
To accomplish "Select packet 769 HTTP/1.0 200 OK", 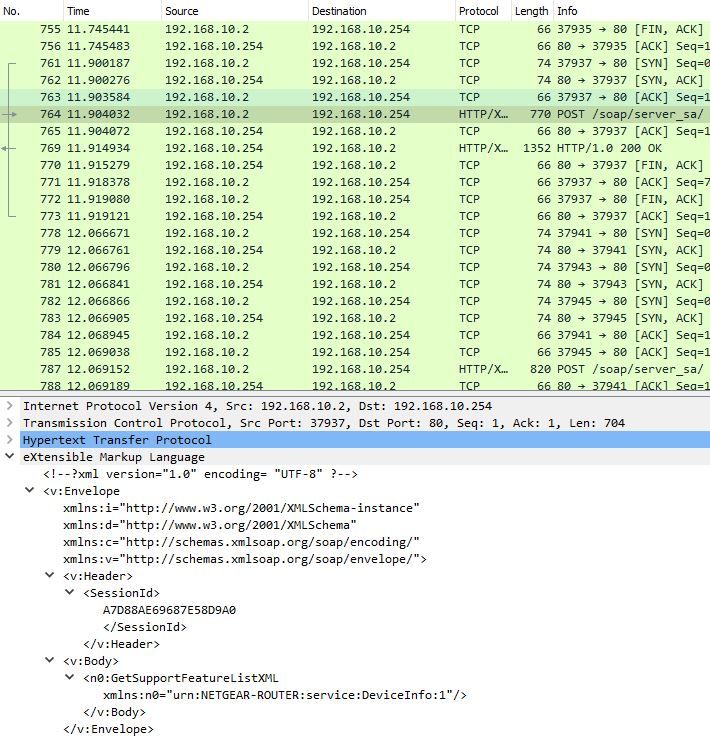I will tap(355, 148).
